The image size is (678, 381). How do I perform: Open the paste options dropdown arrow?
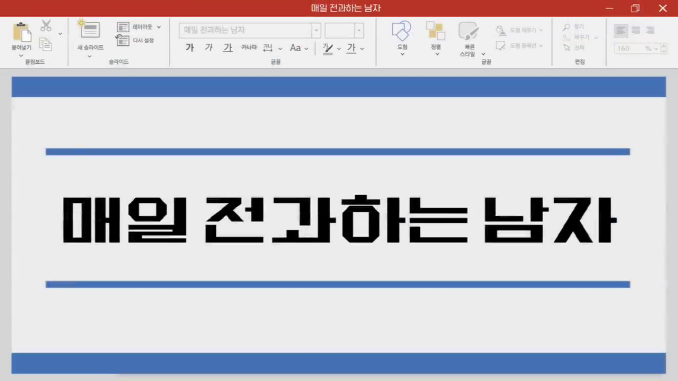21,56
